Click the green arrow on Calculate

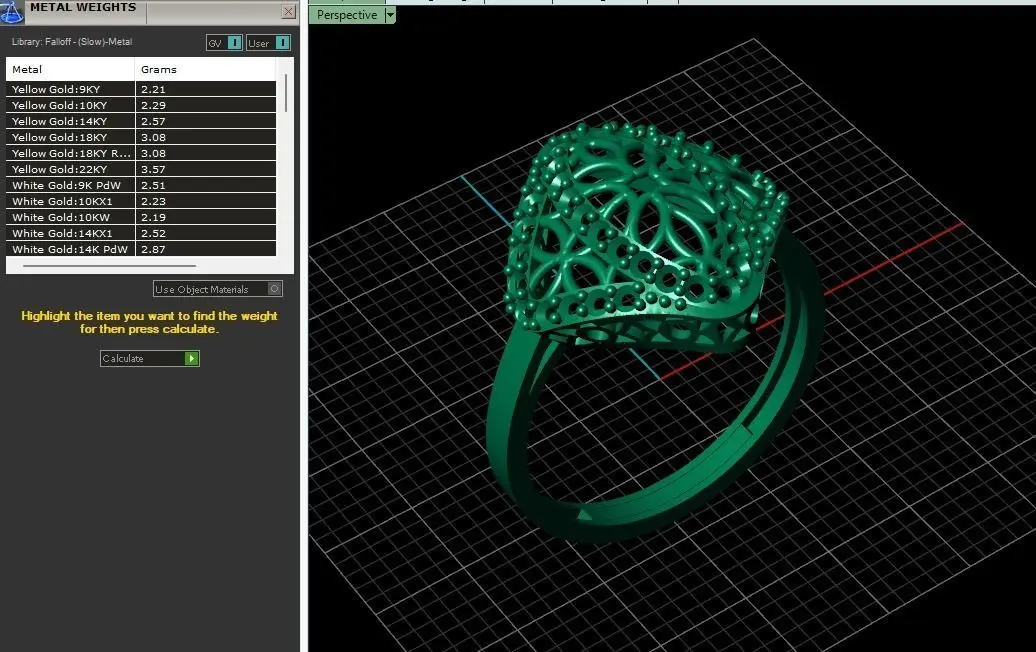tap(192, 358)
